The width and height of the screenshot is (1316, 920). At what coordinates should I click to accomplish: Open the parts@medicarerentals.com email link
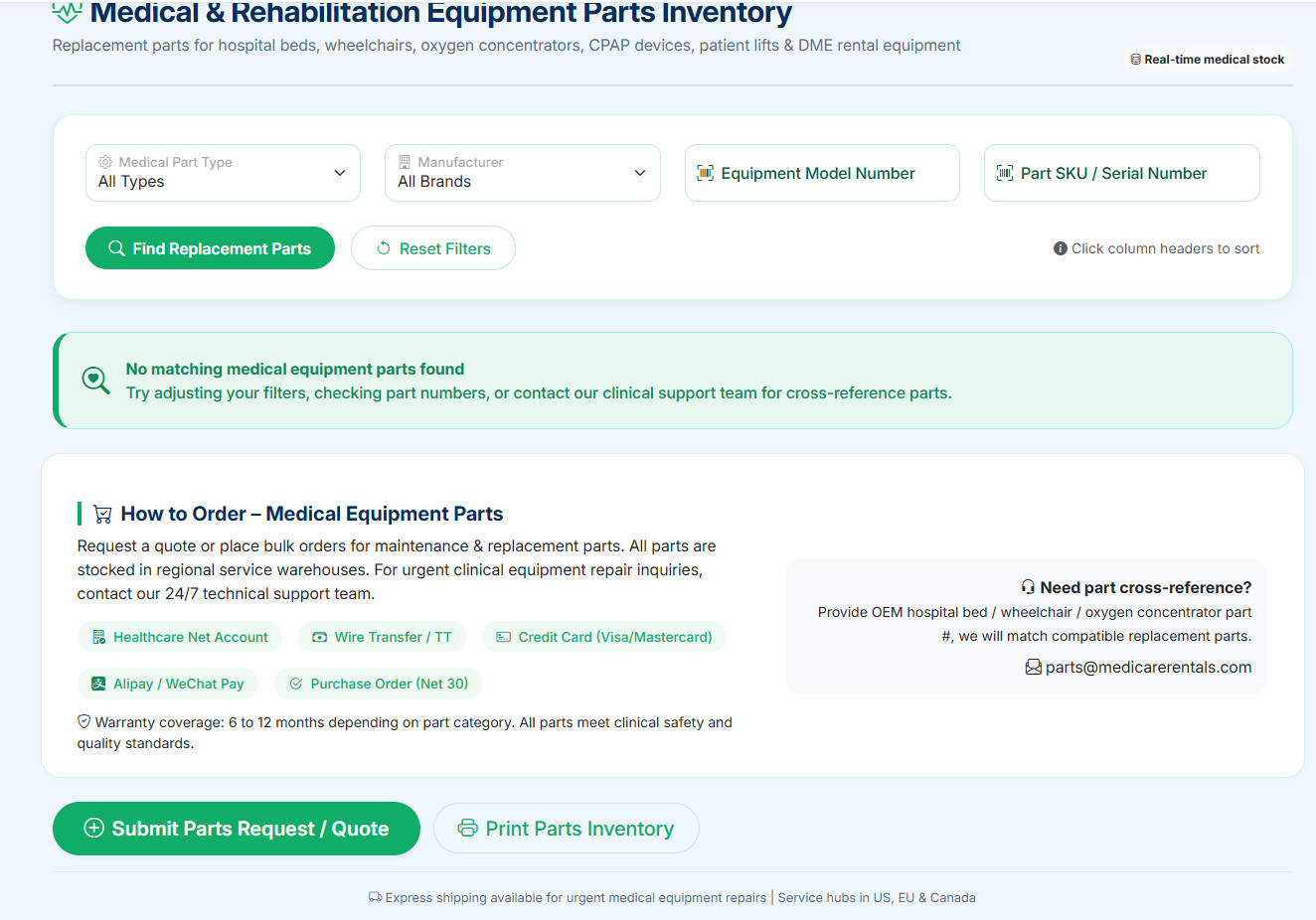click(1148, 667)
